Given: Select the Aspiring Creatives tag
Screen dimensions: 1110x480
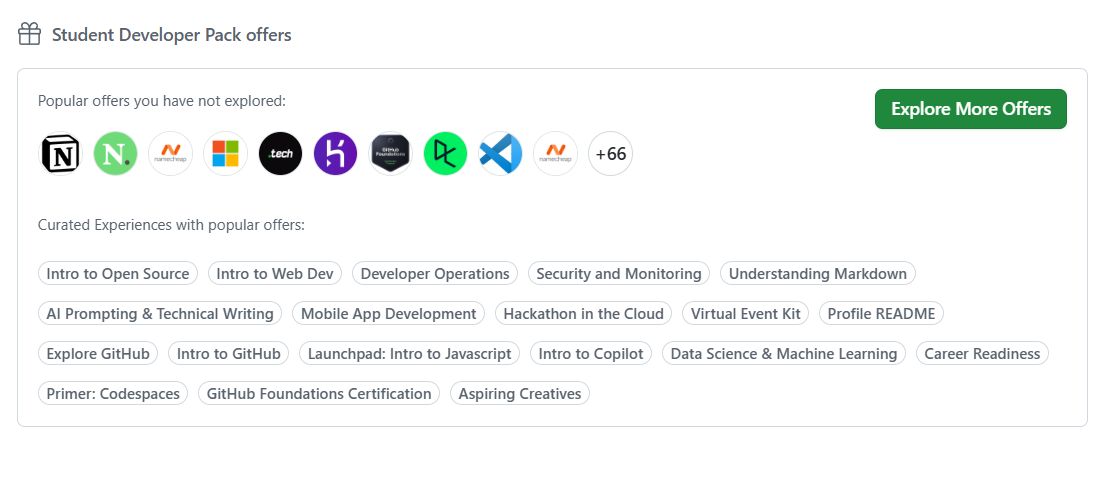Looking at the screenshot, I should (x=520, y=394).
